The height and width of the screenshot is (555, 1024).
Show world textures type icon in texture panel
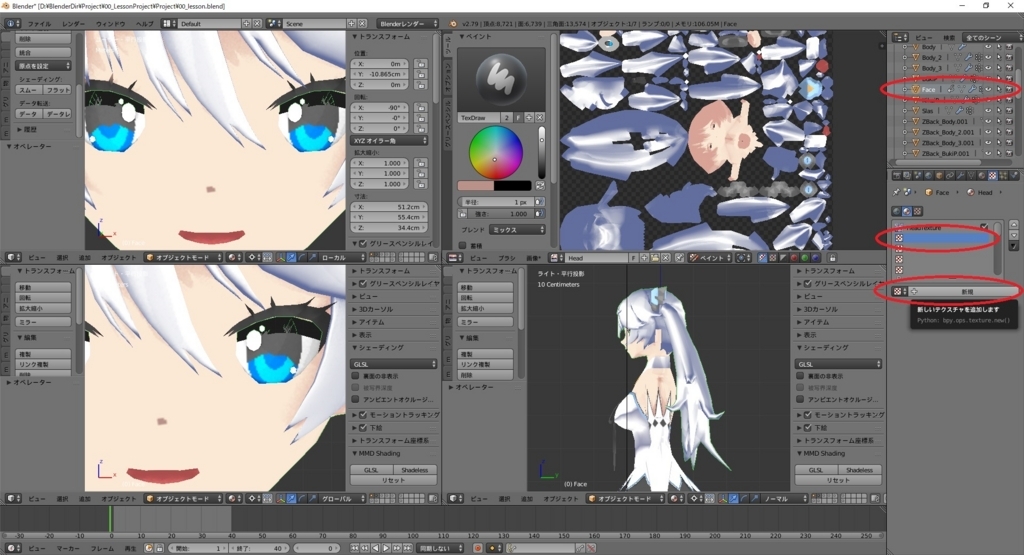tap(896, 211)
